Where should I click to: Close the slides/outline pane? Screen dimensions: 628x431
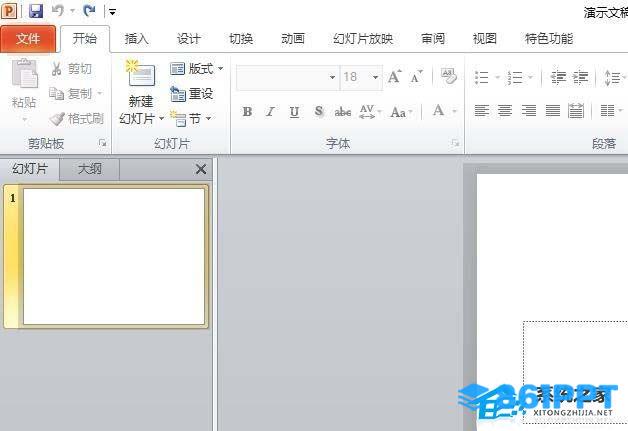point(201,169)
